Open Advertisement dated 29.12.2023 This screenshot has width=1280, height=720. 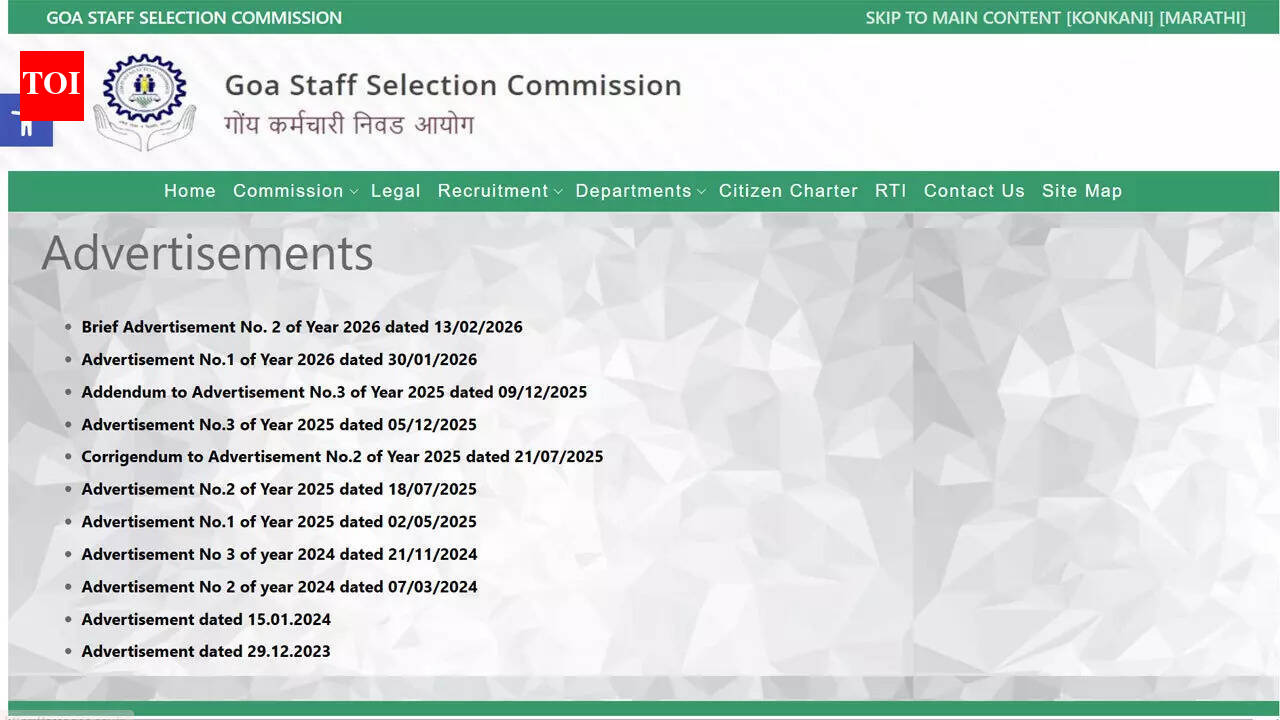point(206,651)
